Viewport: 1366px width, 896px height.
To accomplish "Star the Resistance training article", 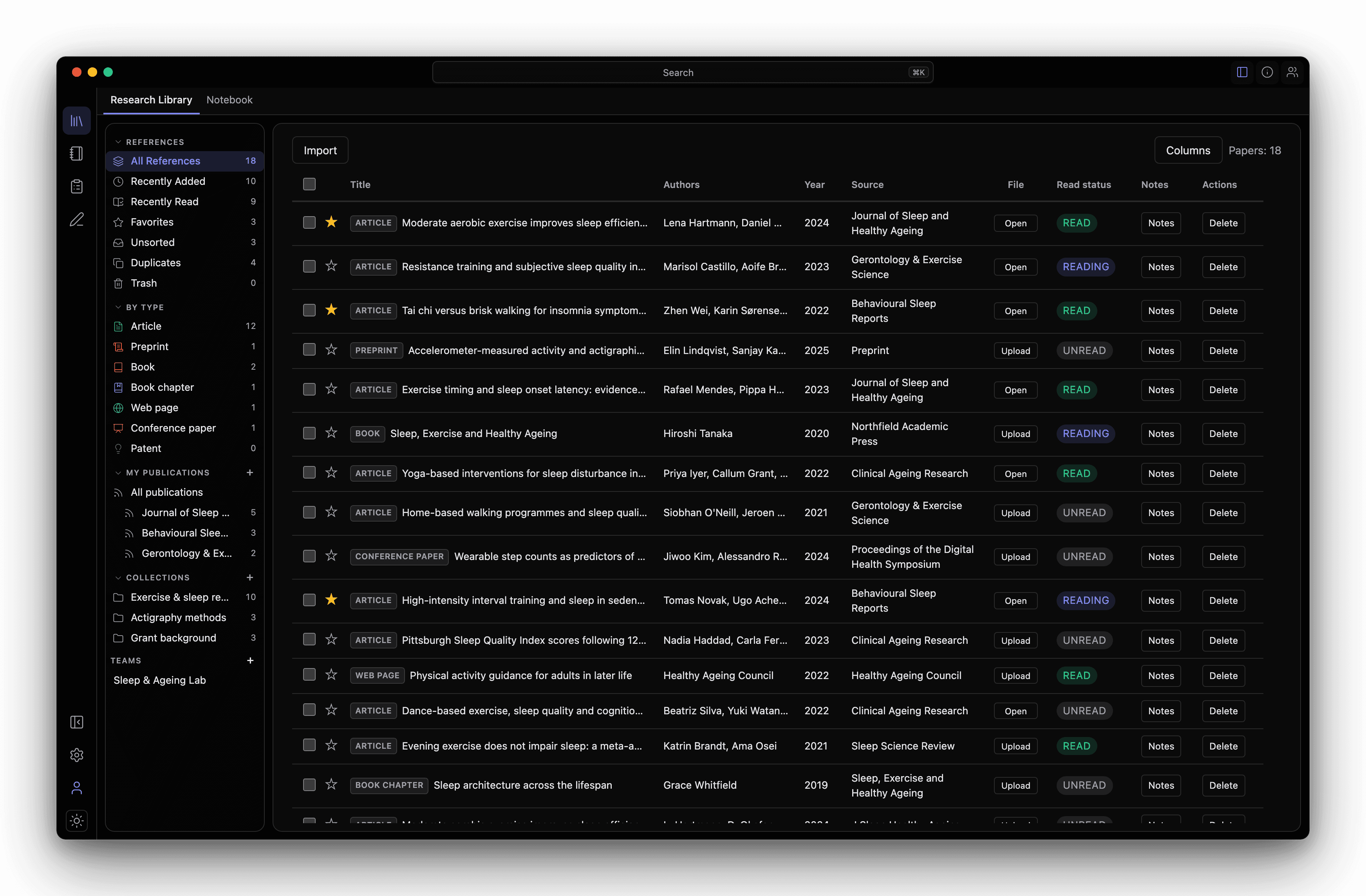I will [331, 266].
